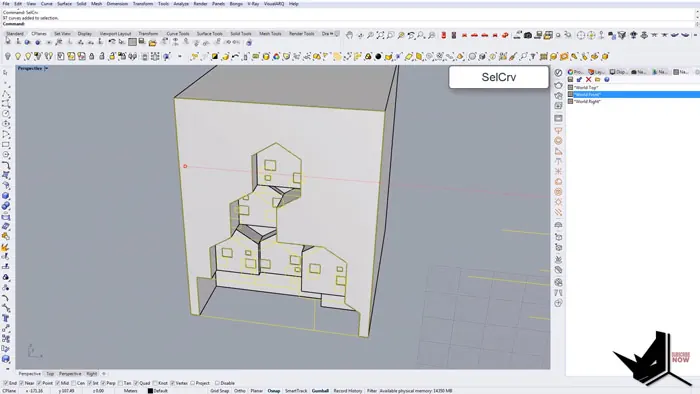
Task: Toggle Record History in status bar
Action: point(348,391)
